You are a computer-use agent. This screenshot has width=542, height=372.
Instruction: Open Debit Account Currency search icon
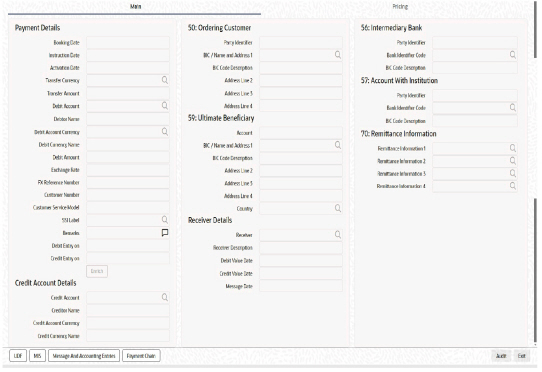point(165,132)
